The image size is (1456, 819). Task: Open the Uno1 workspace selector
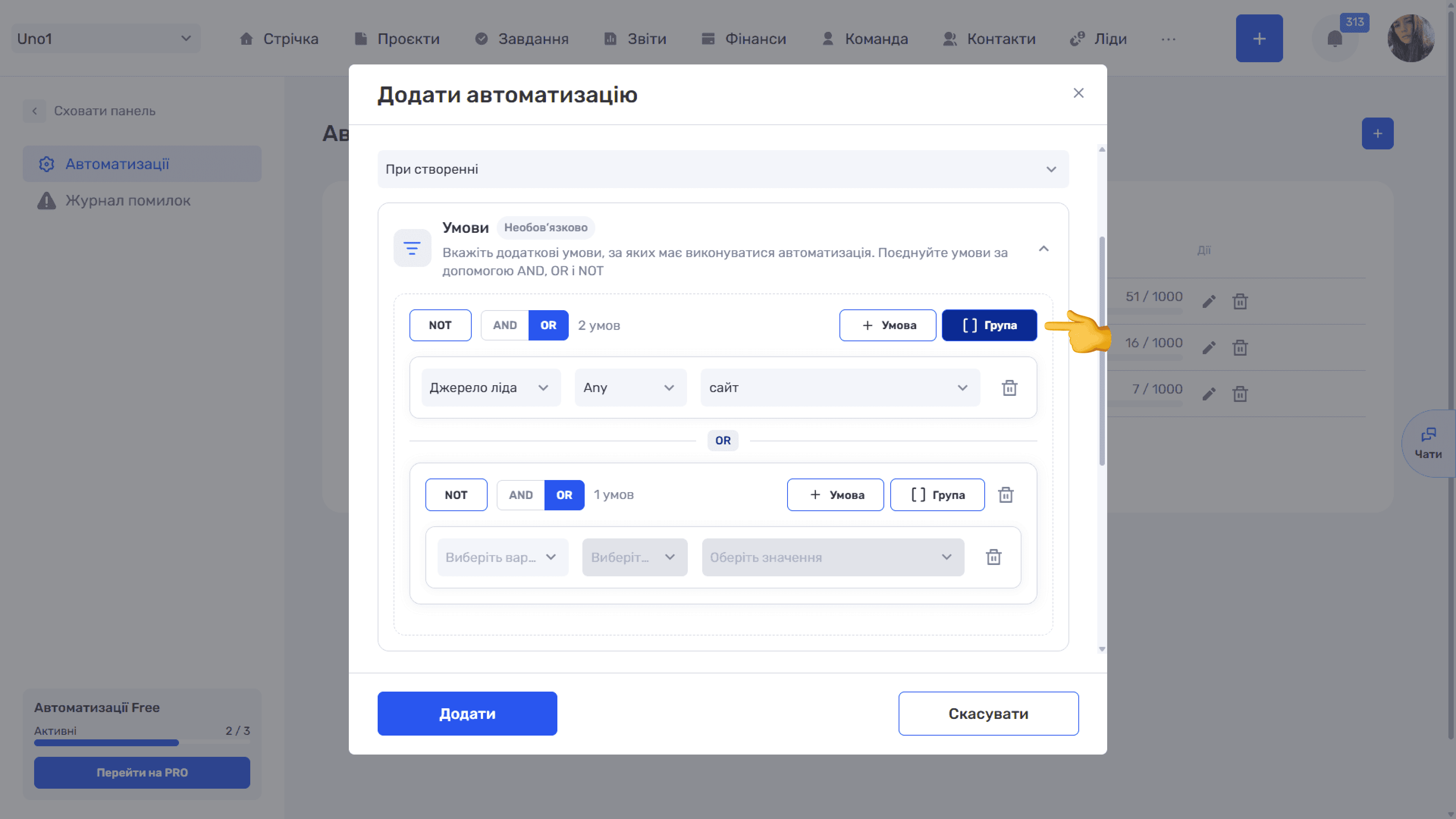click(x=105, y=38)
